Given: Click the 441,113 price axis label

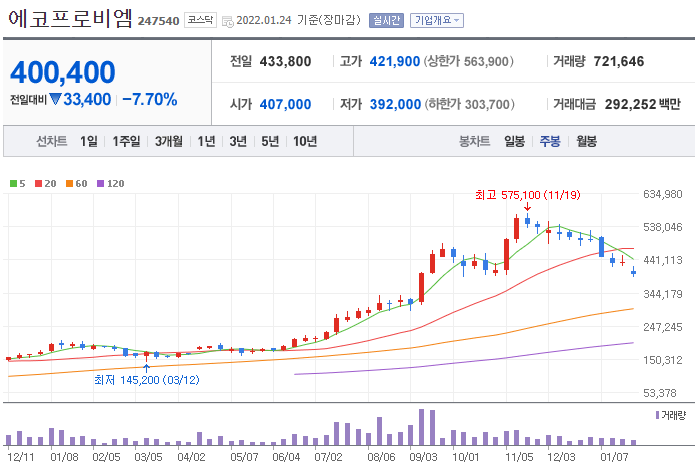Looking at the screenshot, I should (x=663, y=260).
